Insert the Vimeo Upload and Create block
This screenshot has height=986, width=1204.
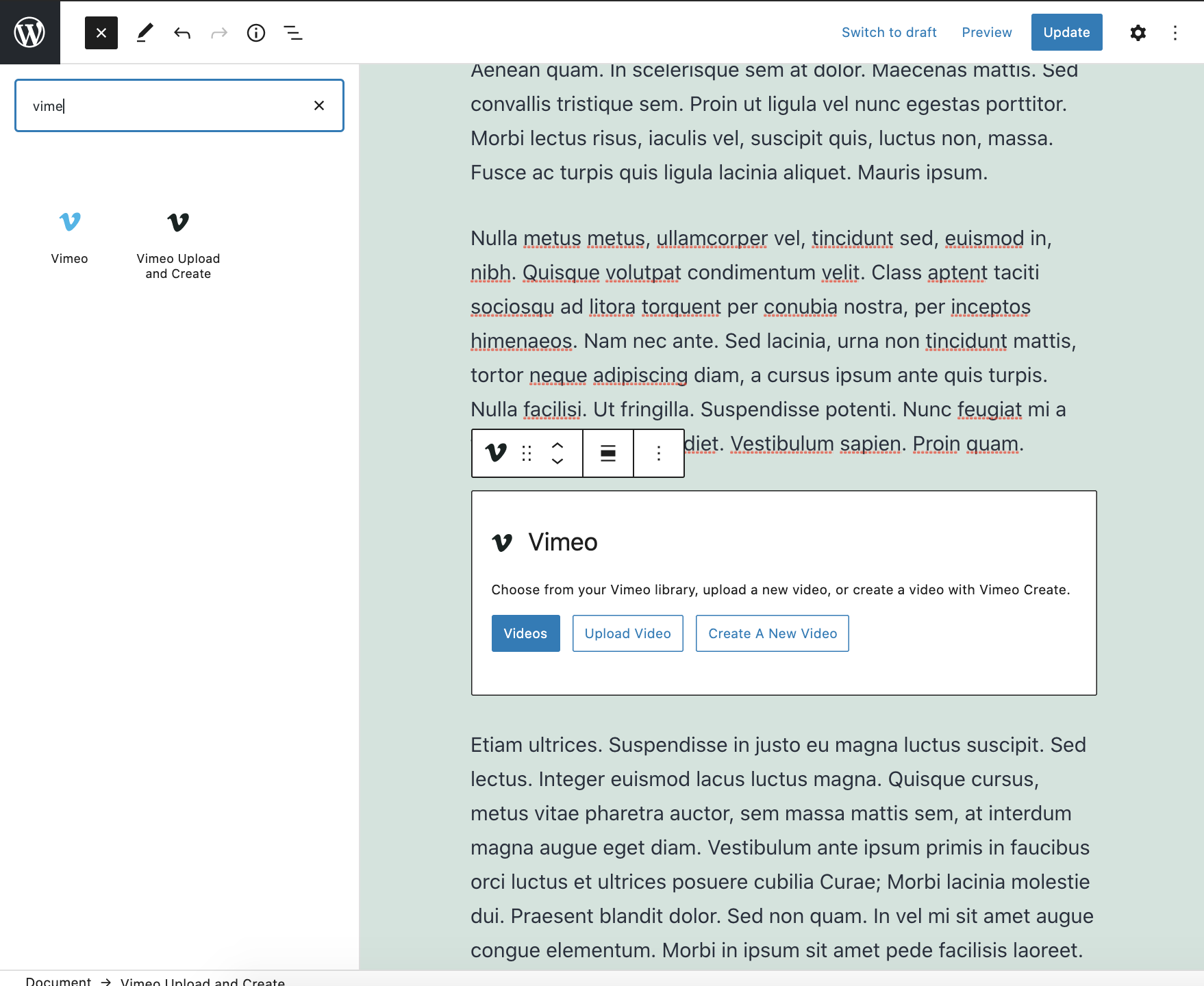click(x=178, y=245)
